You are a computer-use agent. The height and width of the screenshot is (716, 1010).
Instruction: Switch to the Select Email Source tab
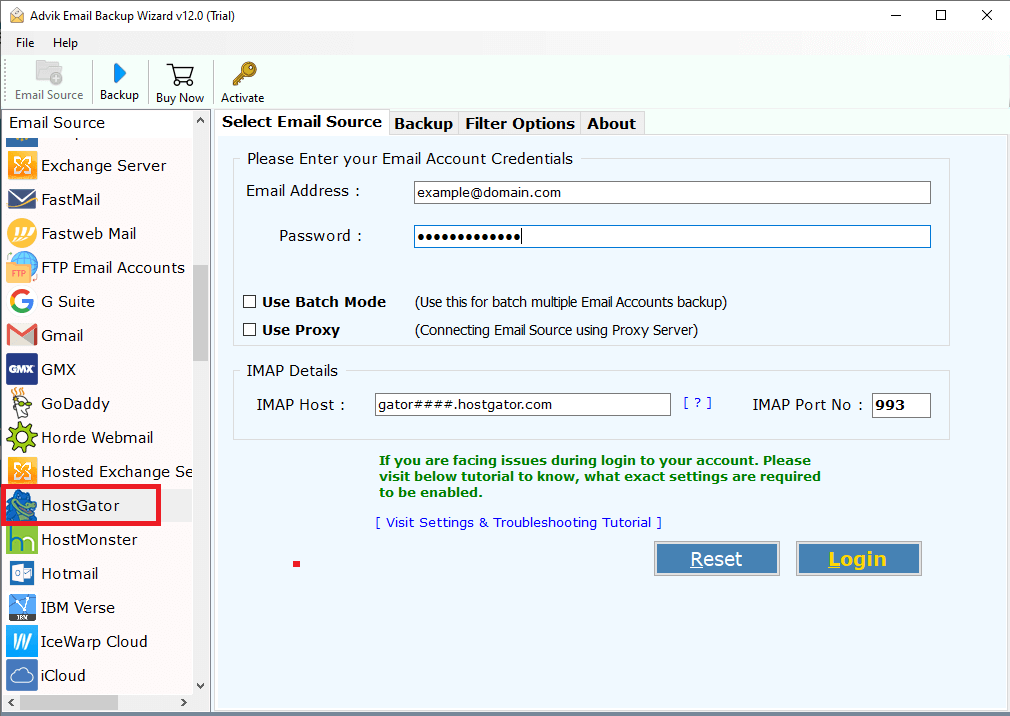[302, 122]
